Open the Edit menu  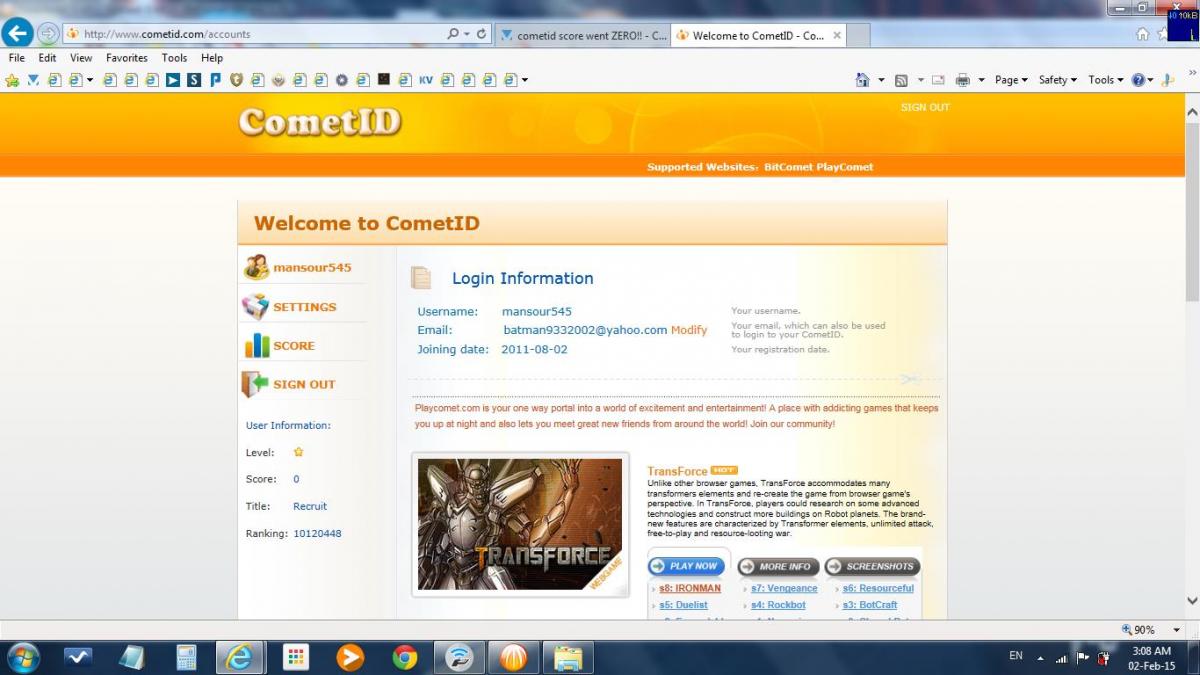click(47, 58)
